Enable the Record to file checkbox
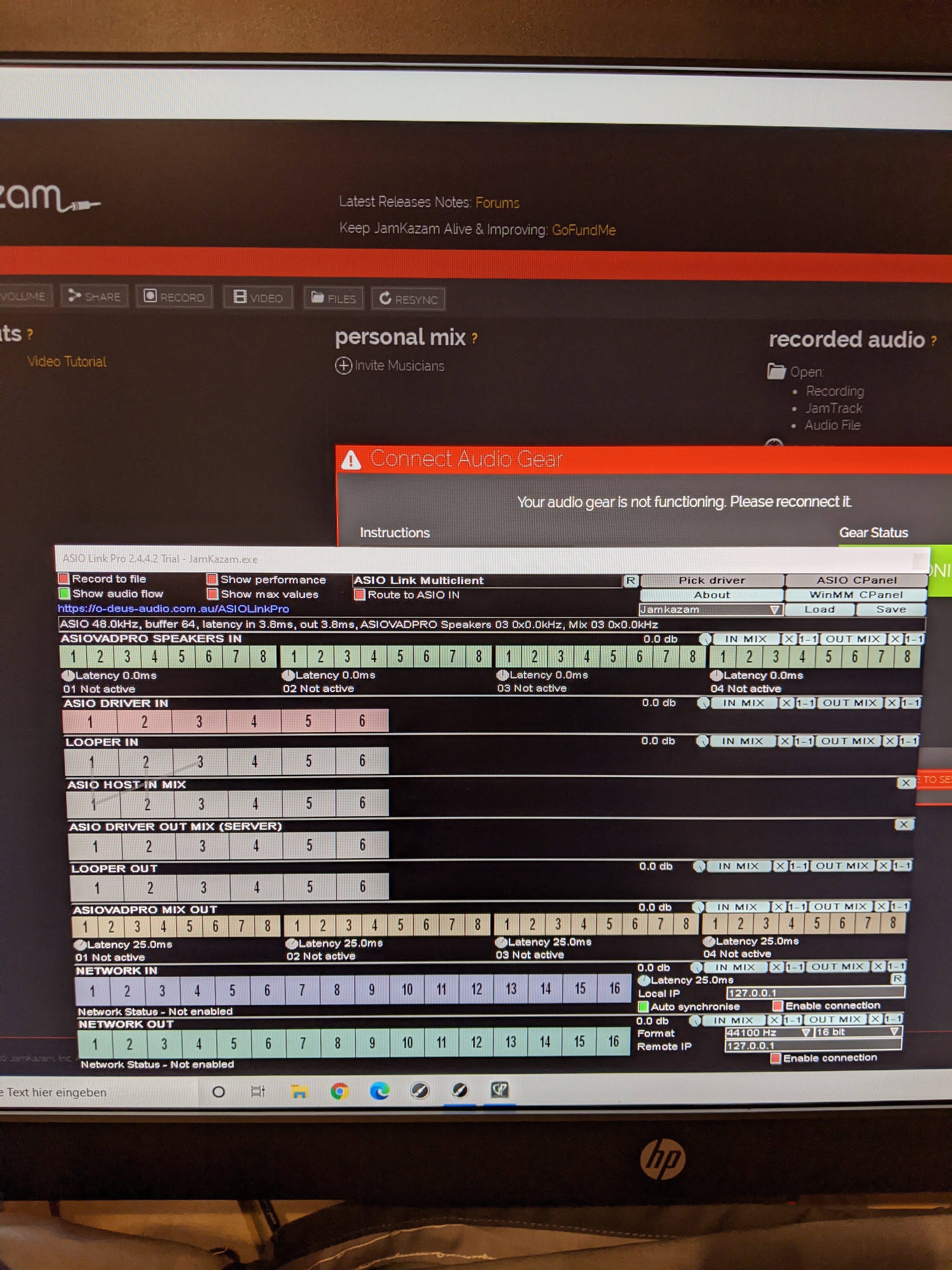 [x=64, y=578]
